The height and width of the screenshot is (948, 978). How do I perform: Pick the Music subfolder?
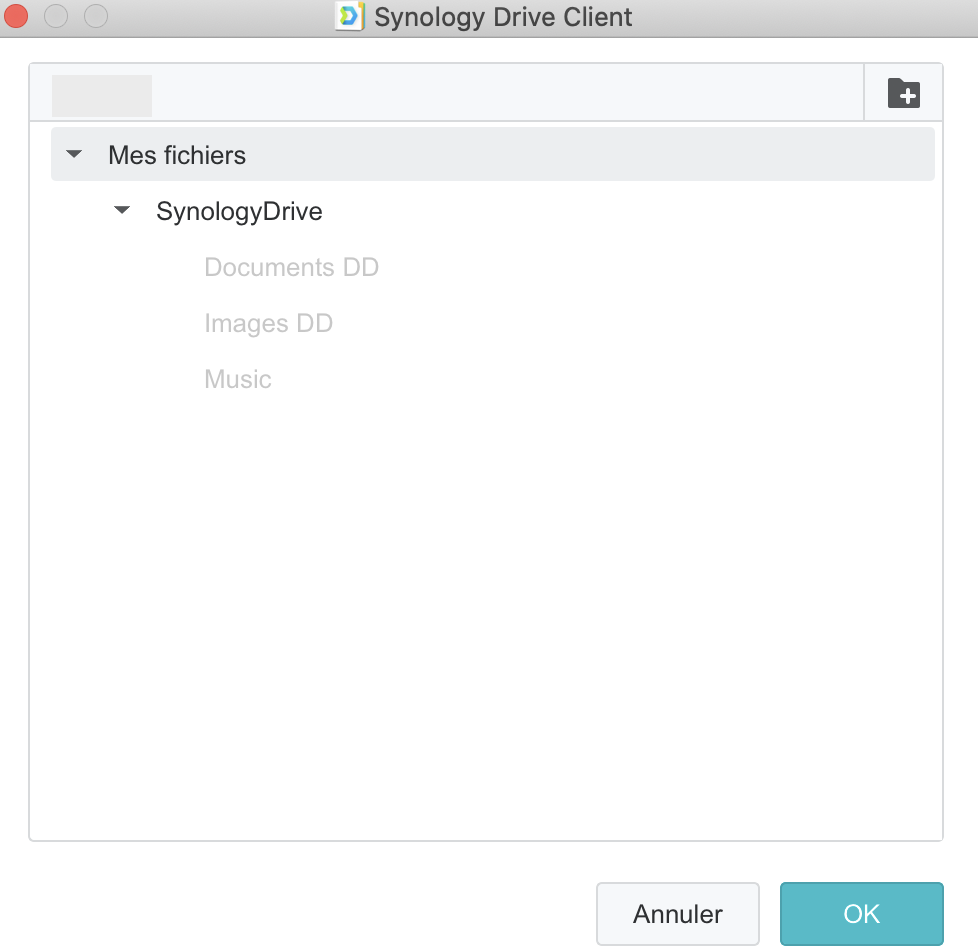pyautogui.click(x=238, y=379)
